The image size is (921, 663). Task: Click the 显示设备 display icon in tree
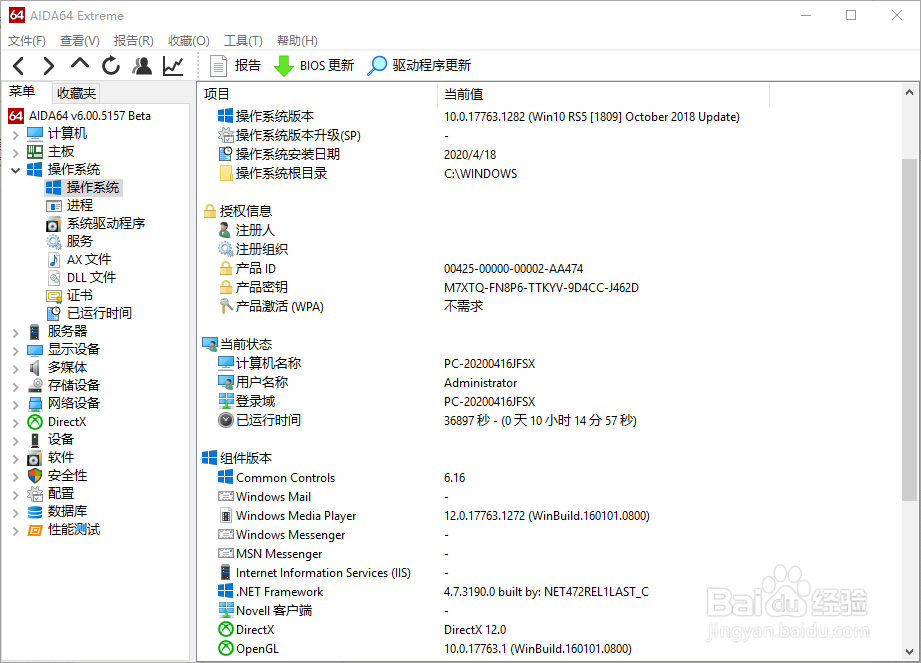35,350
